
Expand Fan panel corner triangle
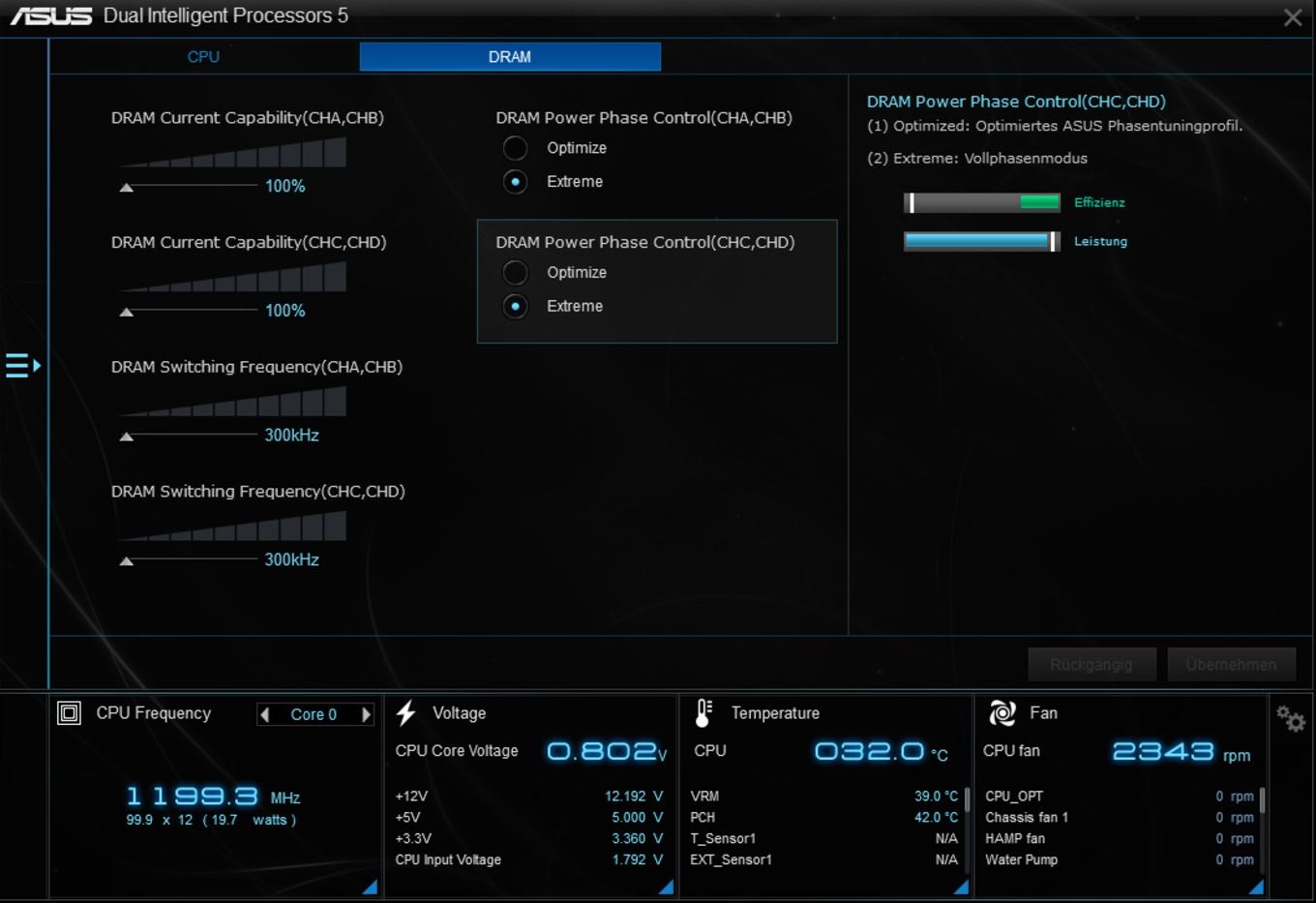pos(1256,887)
